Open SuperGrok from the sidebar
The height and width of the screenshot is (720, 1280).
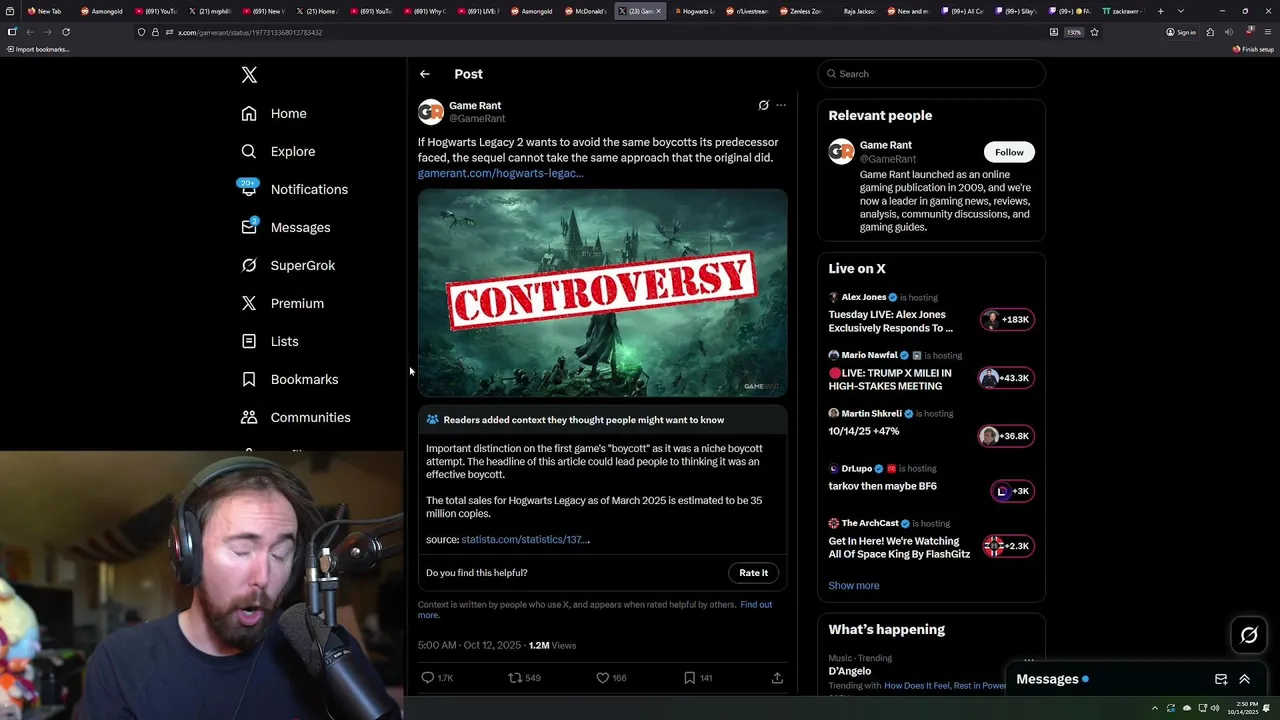[288, 265]
